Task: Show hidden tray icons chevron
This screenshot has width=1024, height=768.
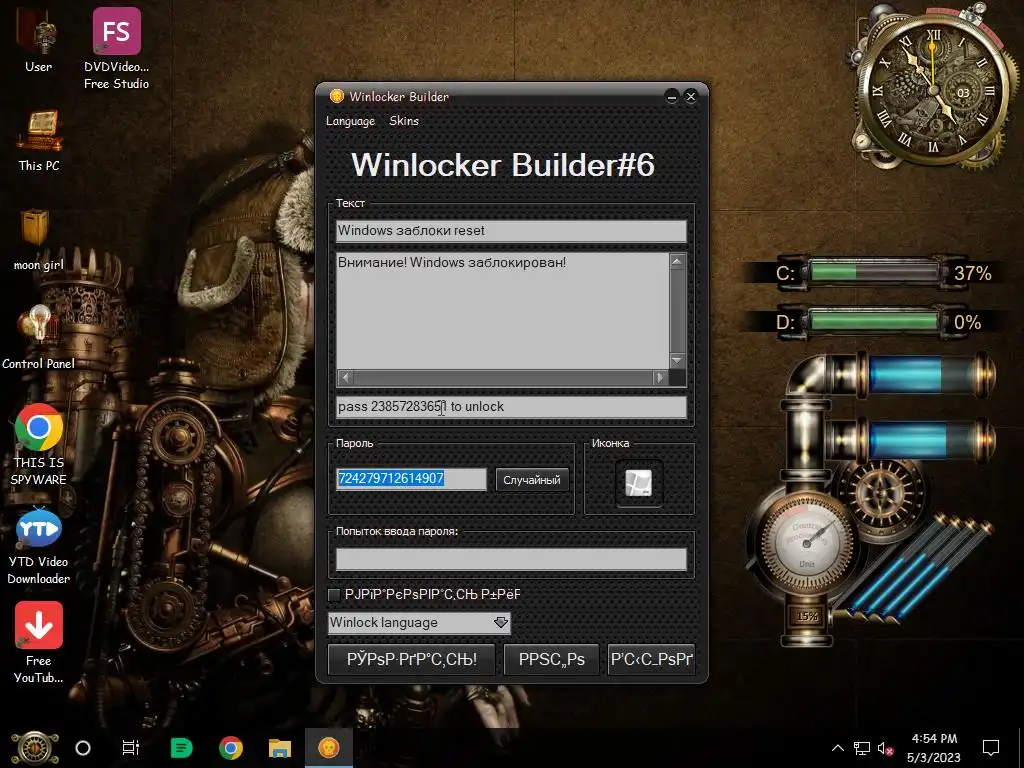Action: point(838,748)
